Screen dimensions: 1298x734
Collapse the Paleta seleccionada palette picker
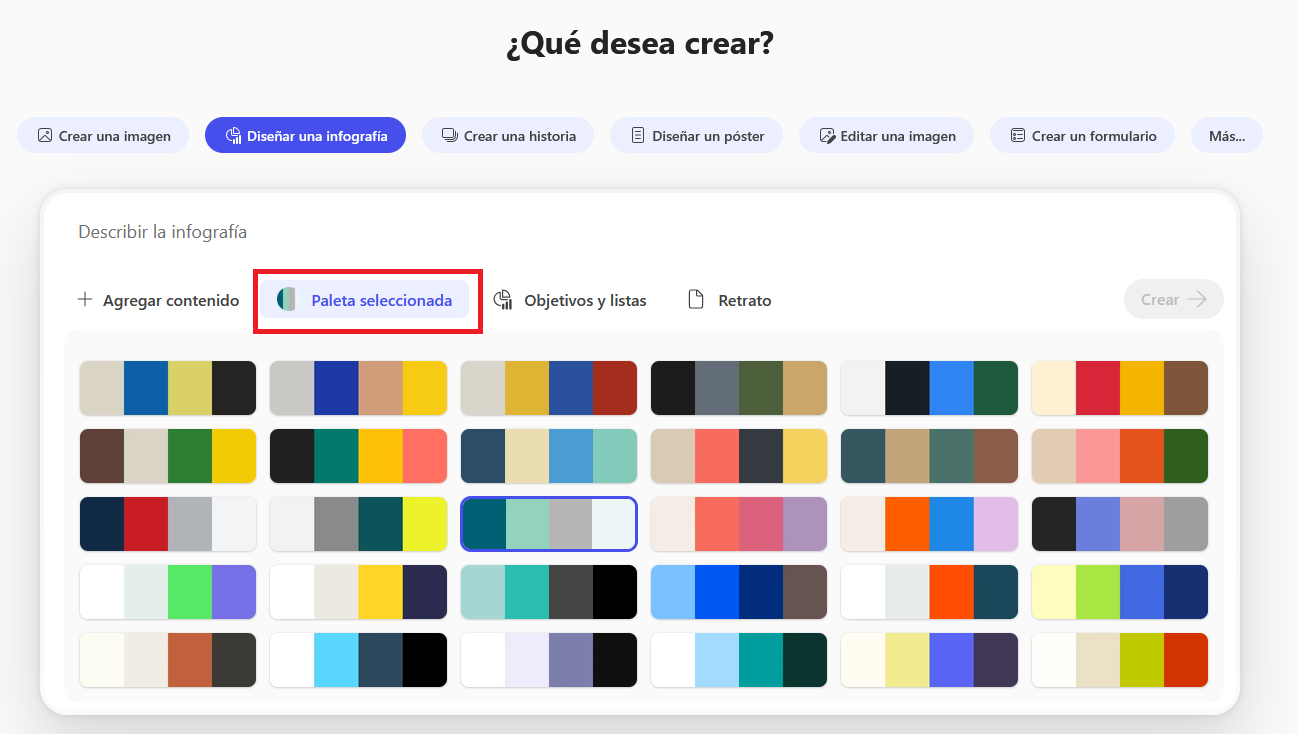(x=365, y=300)
